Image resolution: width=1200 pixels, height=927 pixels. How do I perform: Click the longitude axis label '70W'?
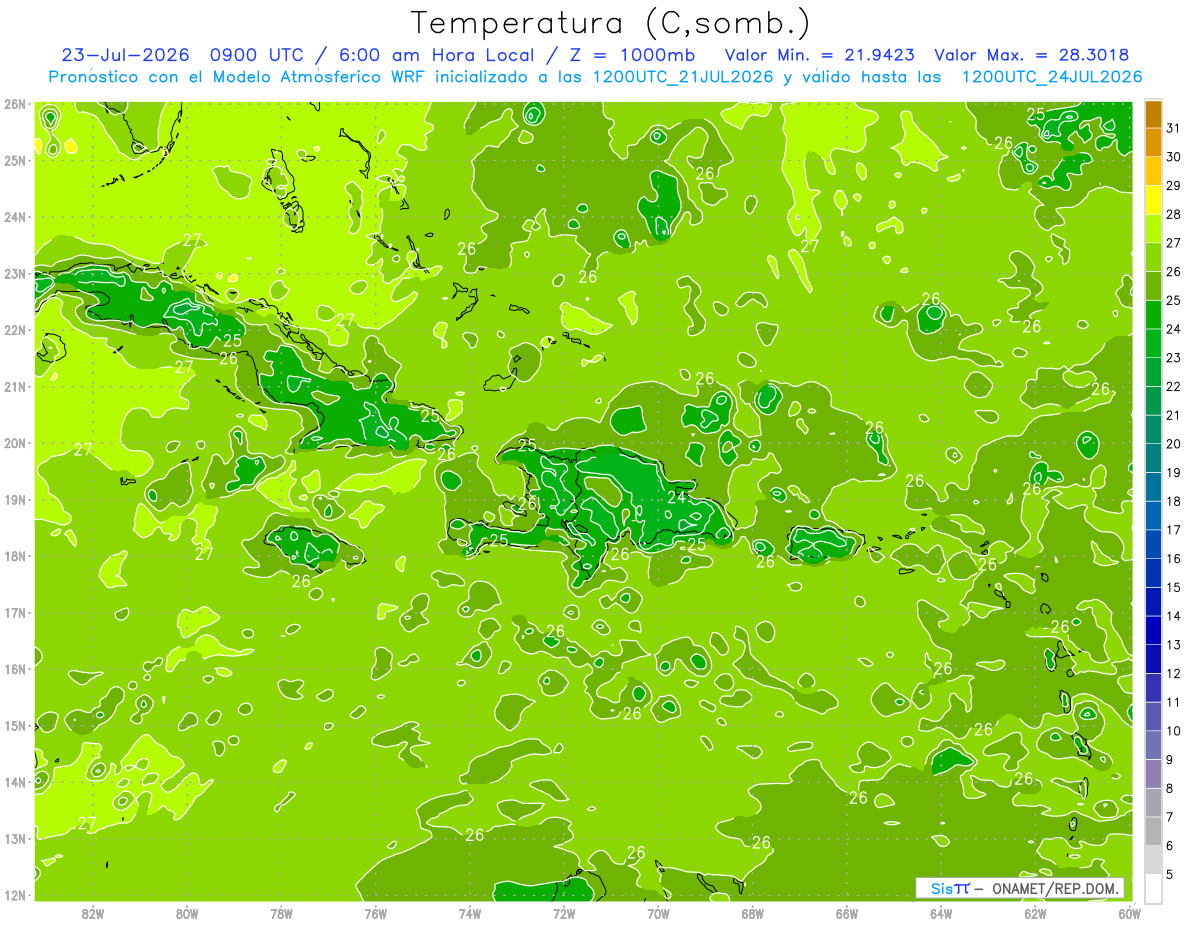click(x=658, y=913)
